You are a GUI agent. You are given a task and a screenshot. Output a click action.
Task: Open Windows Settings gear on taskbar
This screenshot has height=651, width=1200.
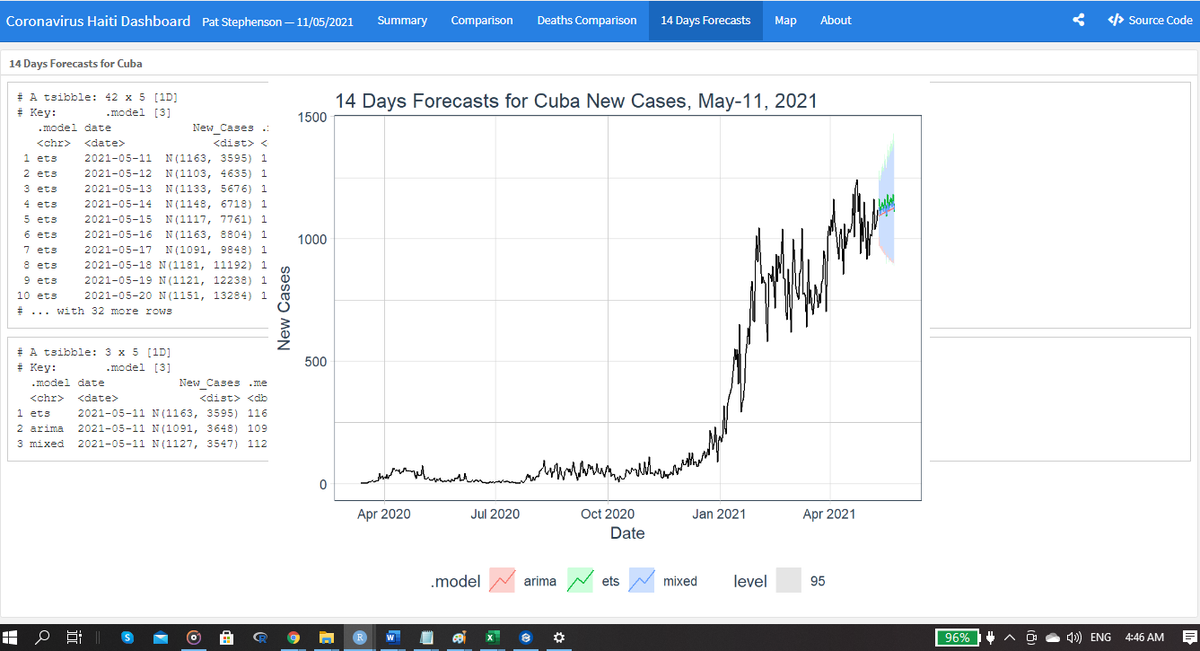[x=558, y=637]
